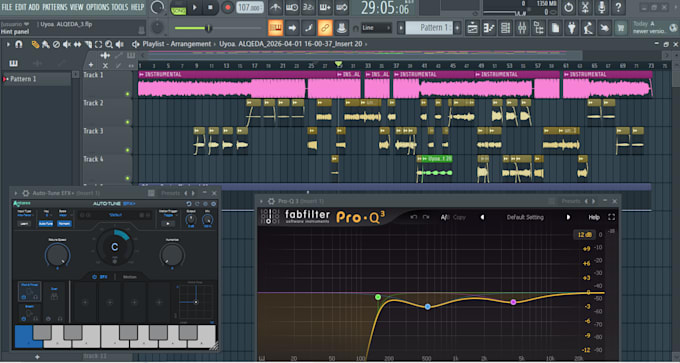This screenshot has width=680, height=363.
Task: Open the Browser view icon
Action: 539,28
